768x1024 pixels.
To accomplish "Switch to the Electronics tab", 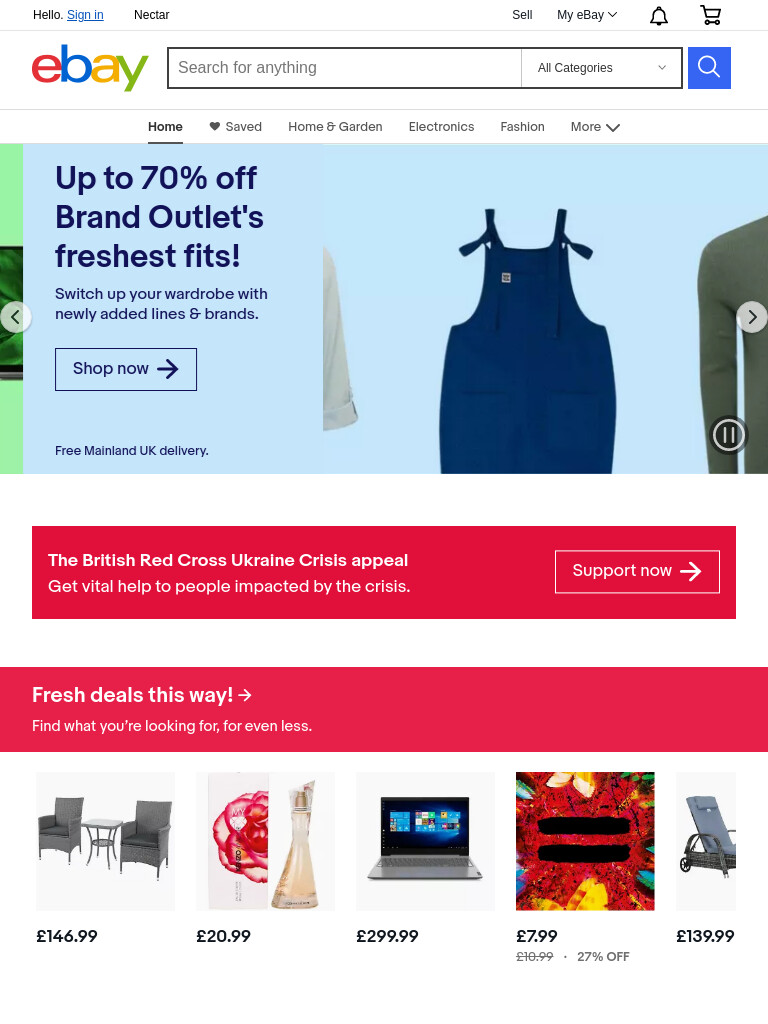I will click(x=441, y=127).
